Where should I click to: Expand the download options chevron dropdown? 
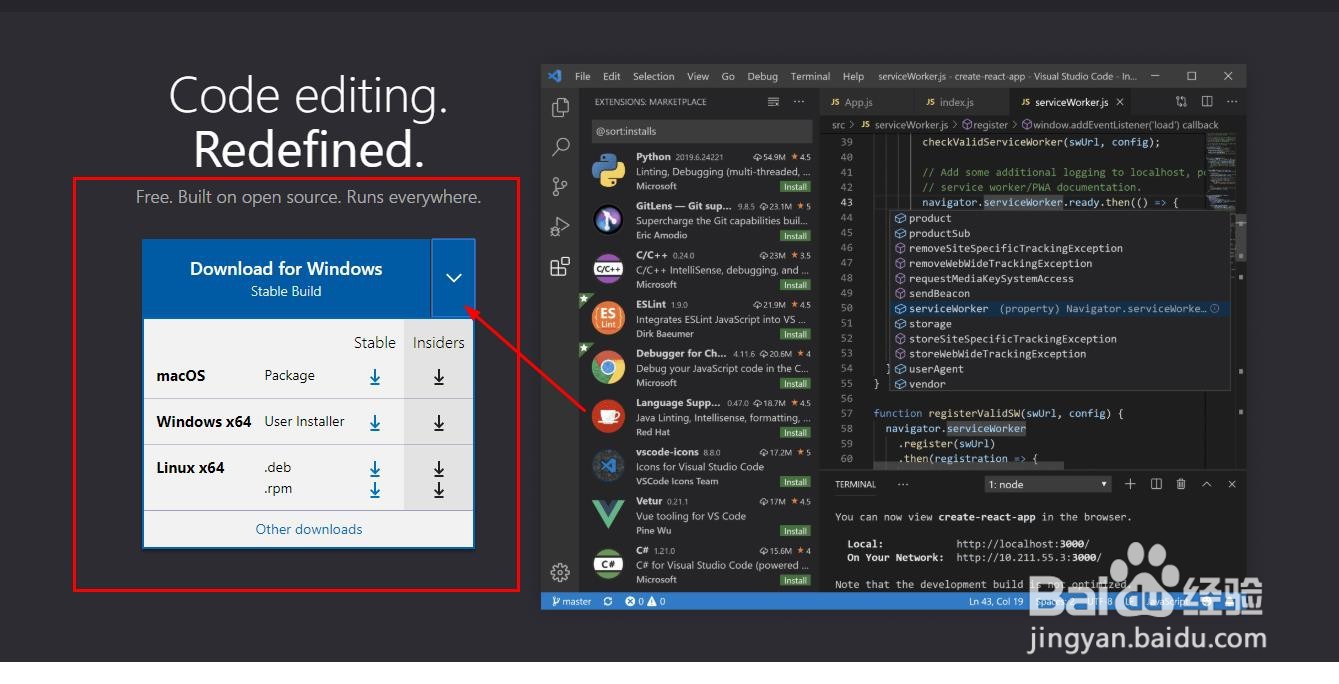tap(454, 278)
